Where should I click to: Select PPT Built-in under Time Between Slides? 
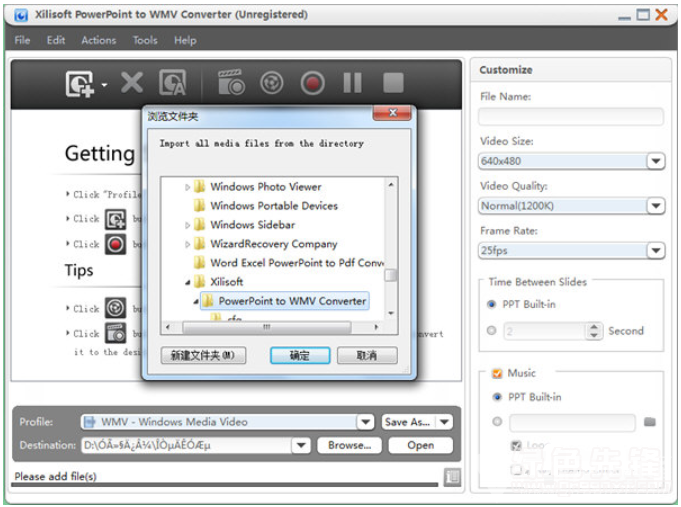tap(492, 305)
